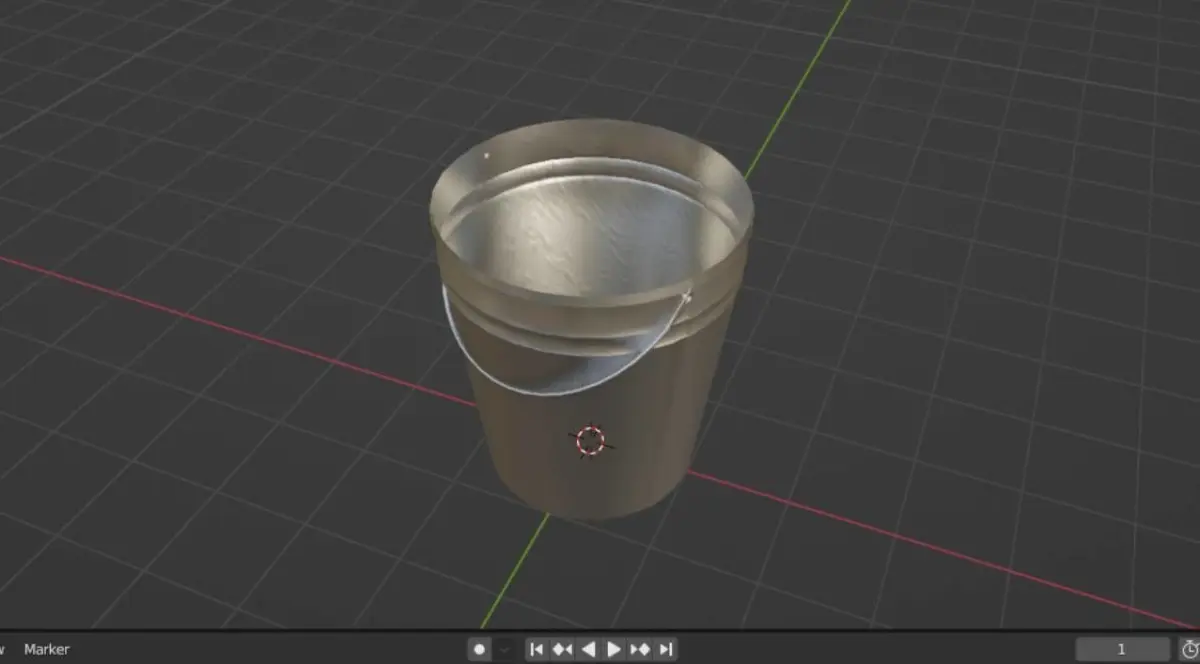1200x664 pixels.
Task: Jump to the next keyframe
Action: click(x=640, y=649)
